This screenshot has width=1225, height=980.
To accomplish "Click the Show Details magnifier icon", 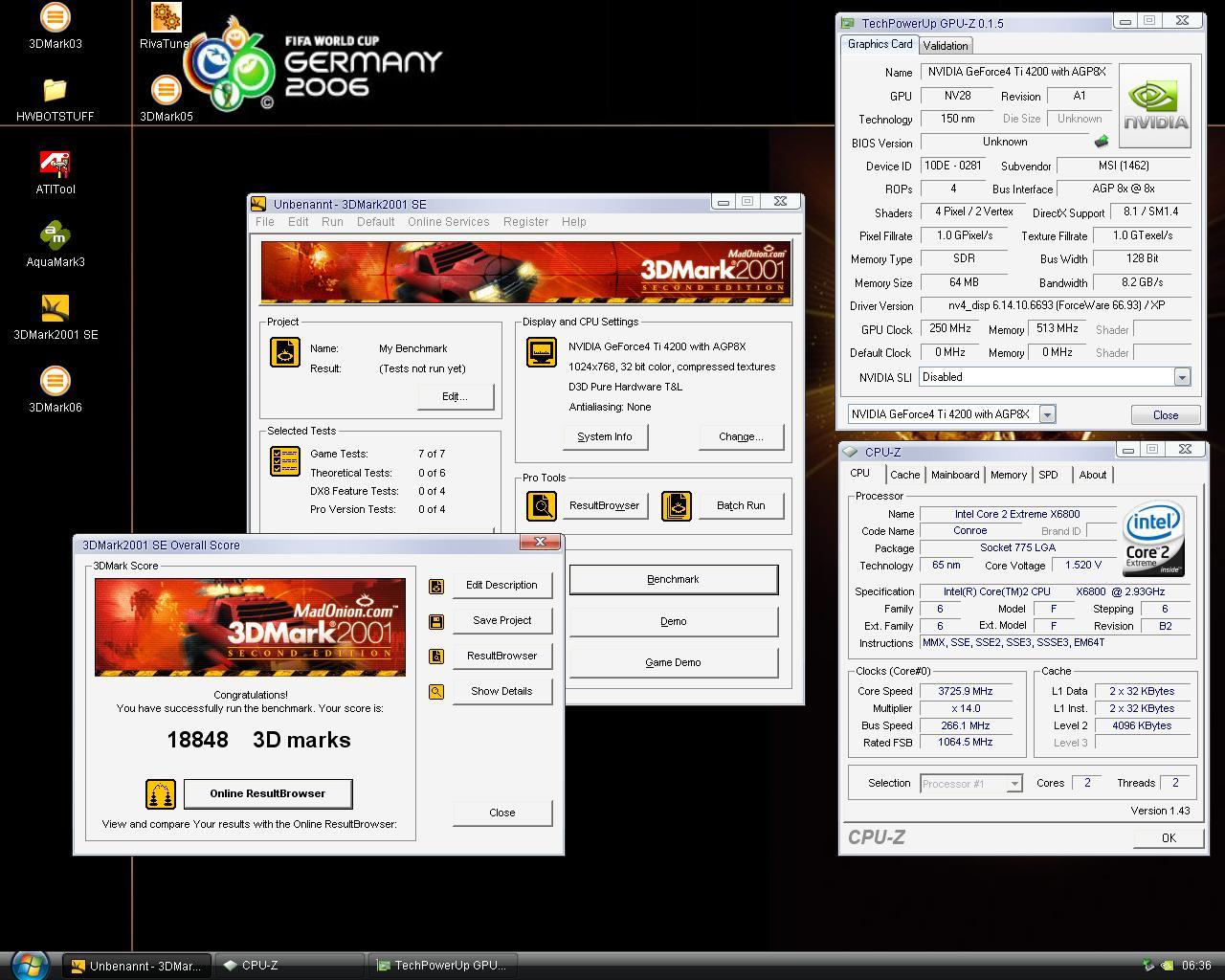I will coord(436,692).
